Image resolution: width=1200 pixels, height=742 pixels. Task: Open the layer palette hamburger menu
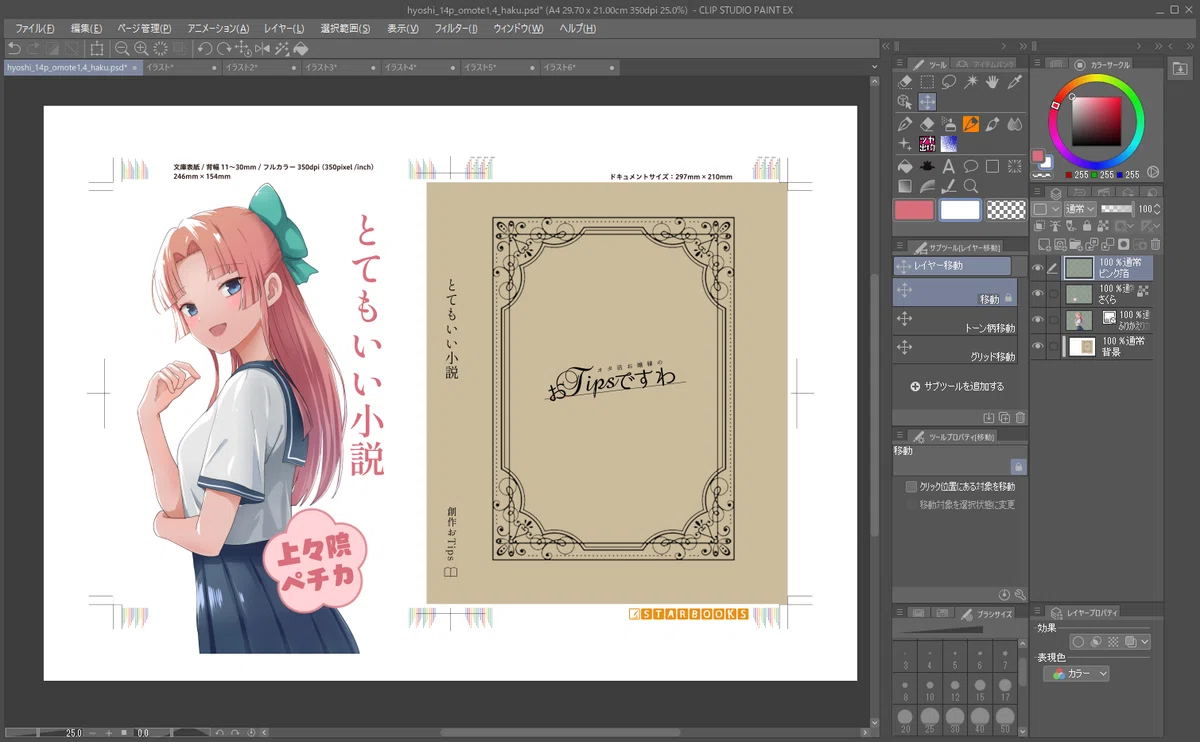1037,191
